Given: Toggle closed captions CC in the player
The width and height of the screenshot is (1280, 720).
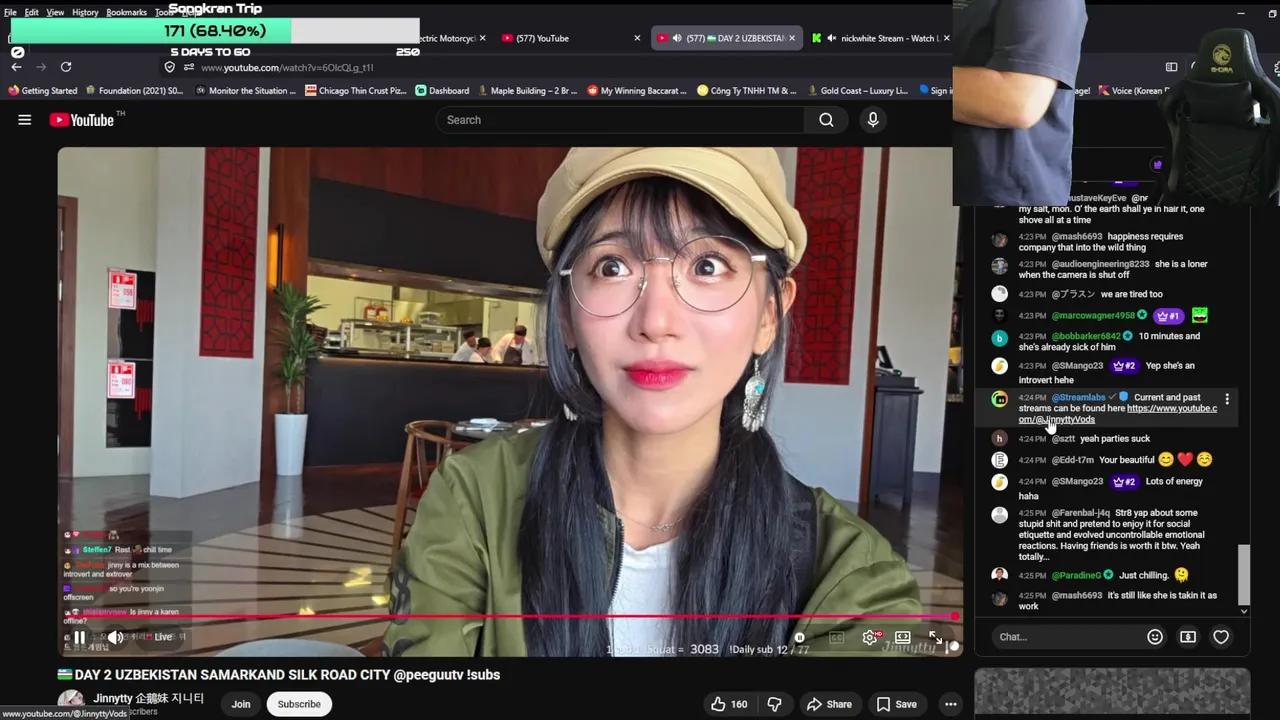Looking at the screenshot, I should pos(836,637).
